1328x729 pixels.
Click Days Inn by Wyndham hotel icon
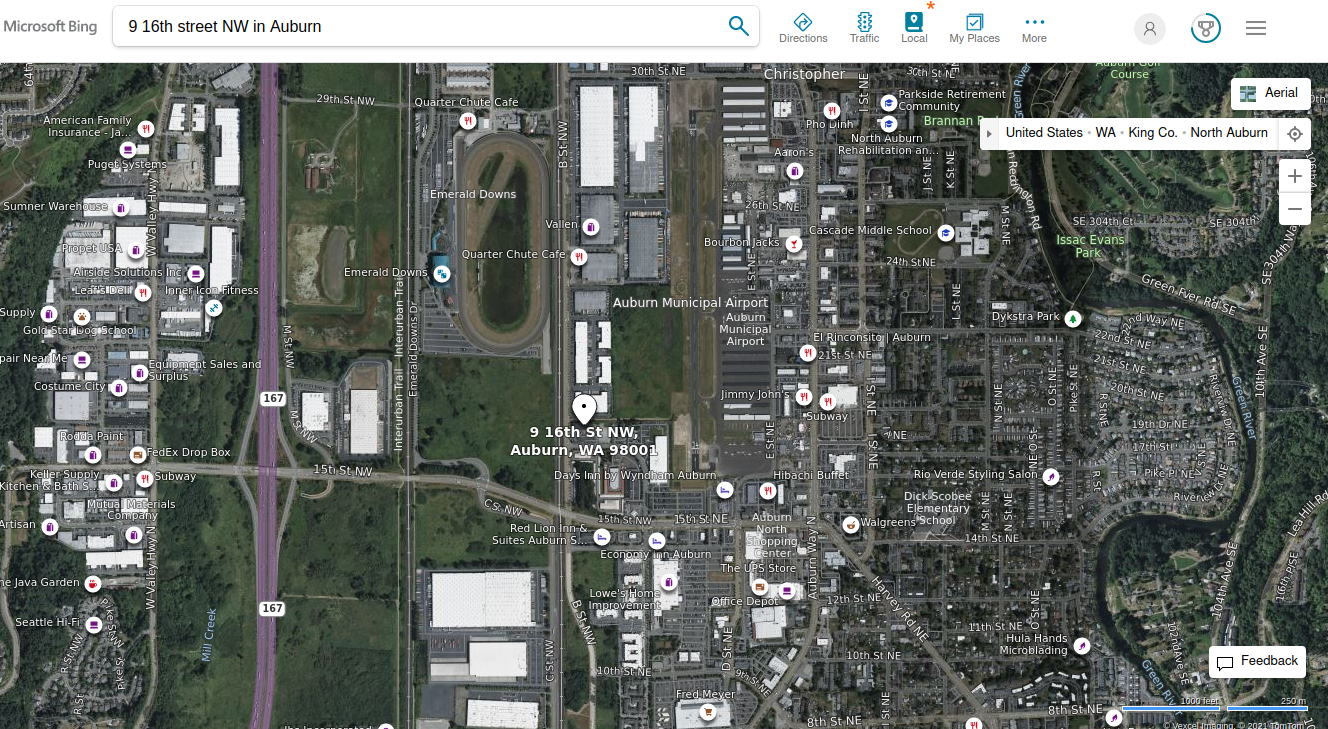pyautogui.click(x=725, y=490)
